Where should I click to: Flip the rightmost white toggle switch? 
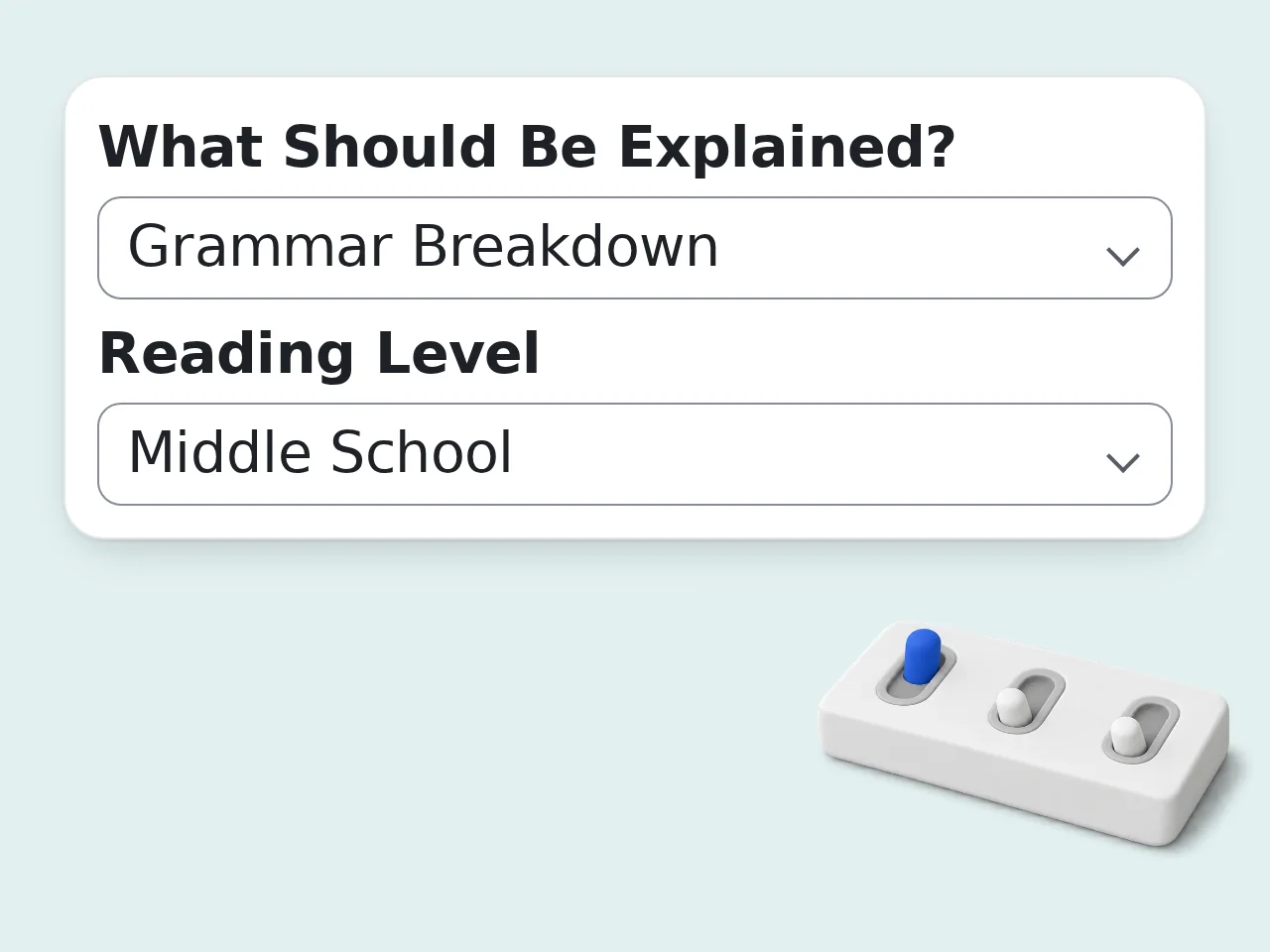coord(1126,735)
